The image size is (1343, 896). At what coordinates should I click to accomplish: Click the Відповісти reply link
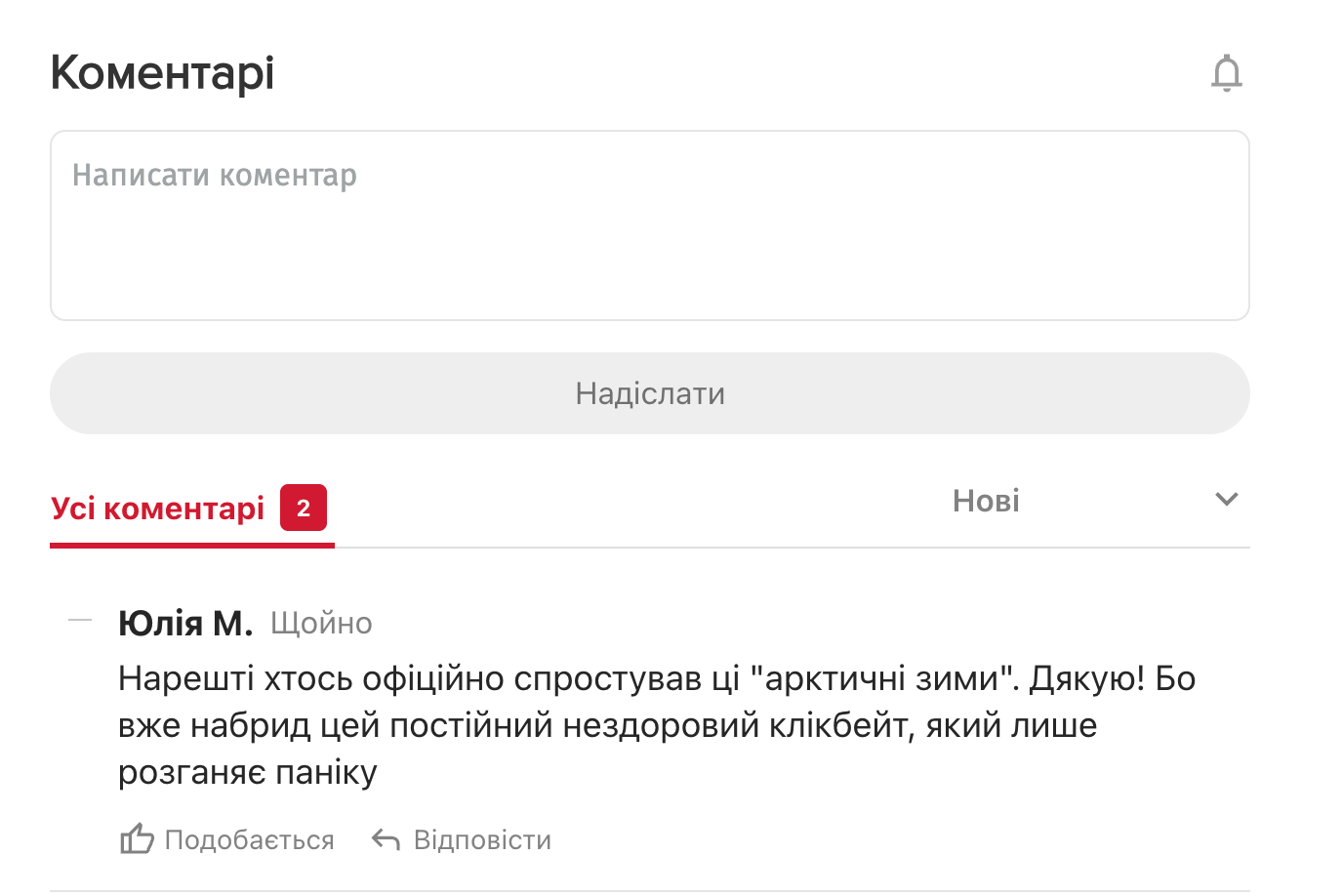click(482, 840)
